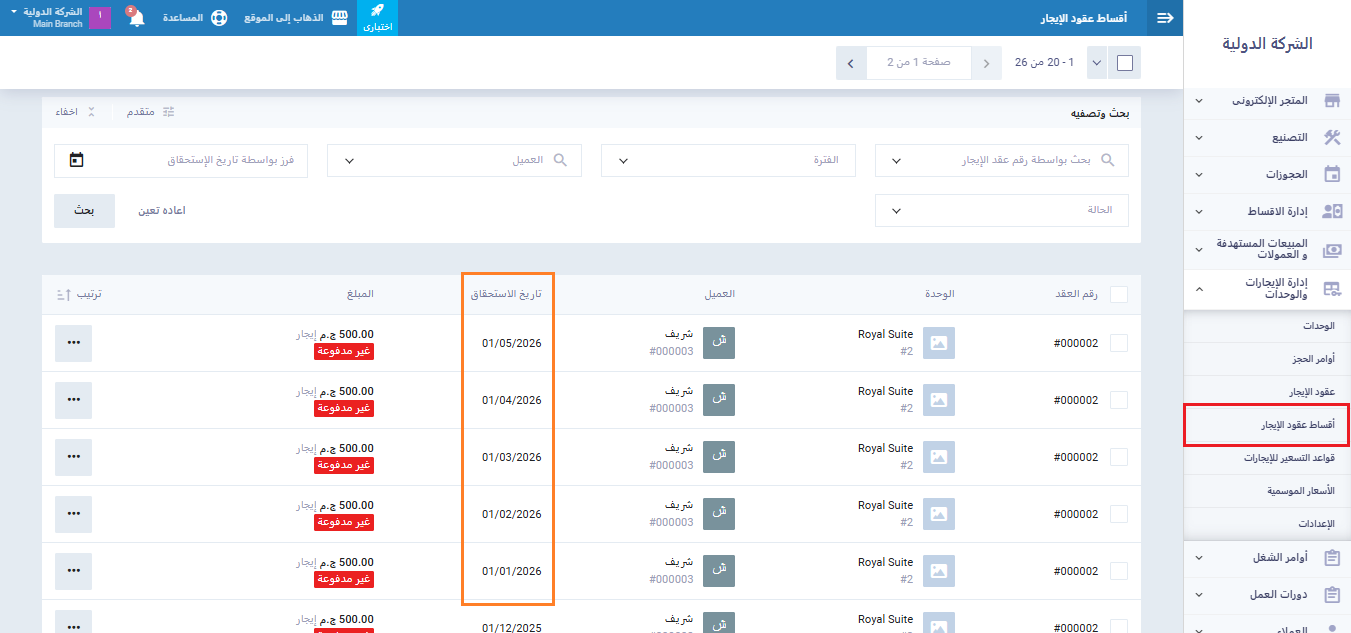Open the بحث بواسطة رقم عقد الإيجار dropdown

tap(1001, 160)
